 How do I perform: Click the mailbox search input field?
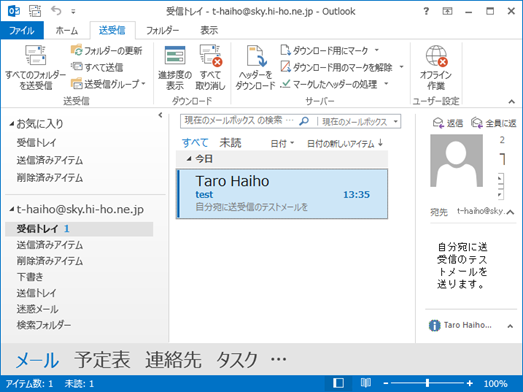click(x=239, y=121)
